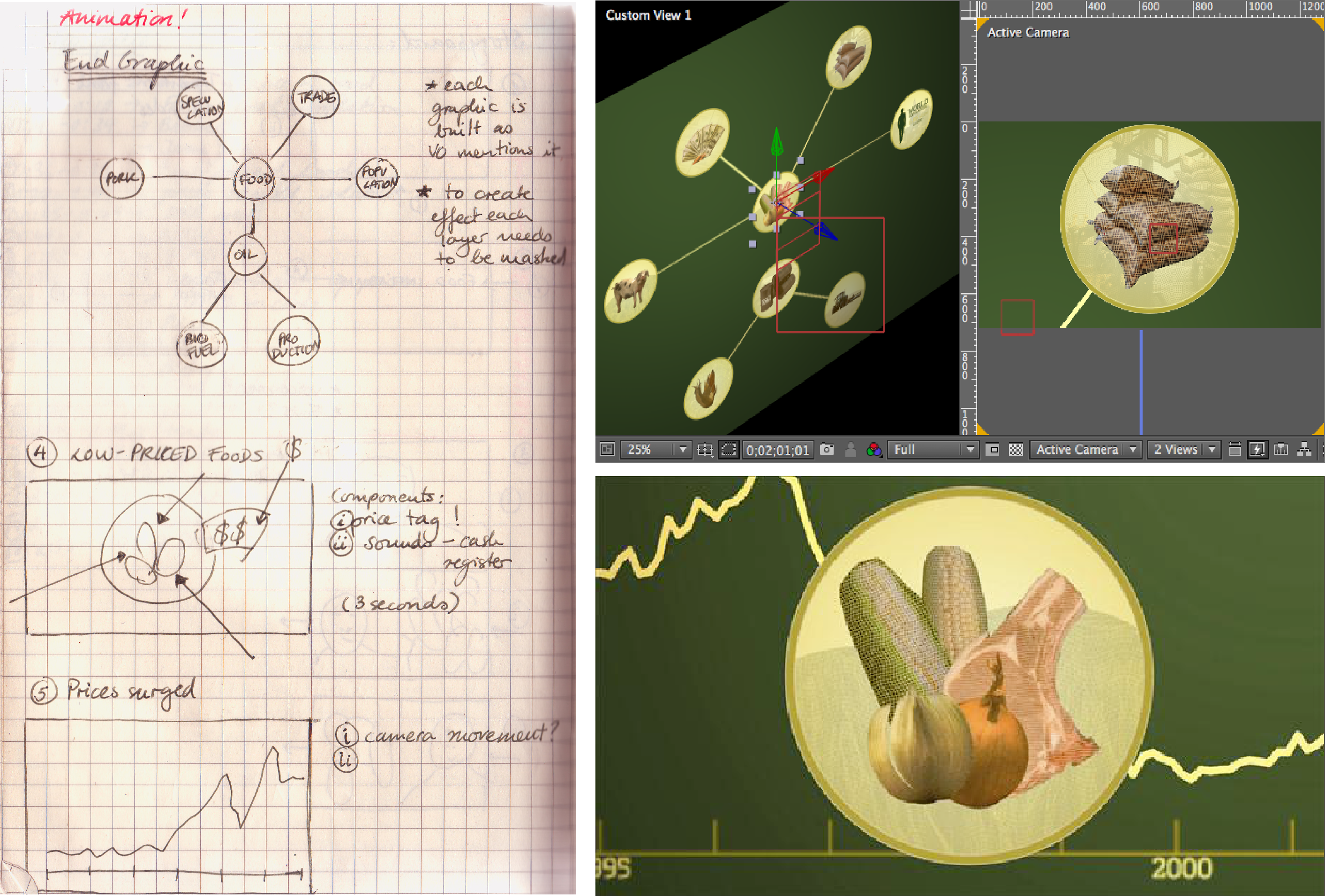Screen dimensions: 1325x896
Task: Click the Show Snapshot person icon
Action: (x=850, y=450)
